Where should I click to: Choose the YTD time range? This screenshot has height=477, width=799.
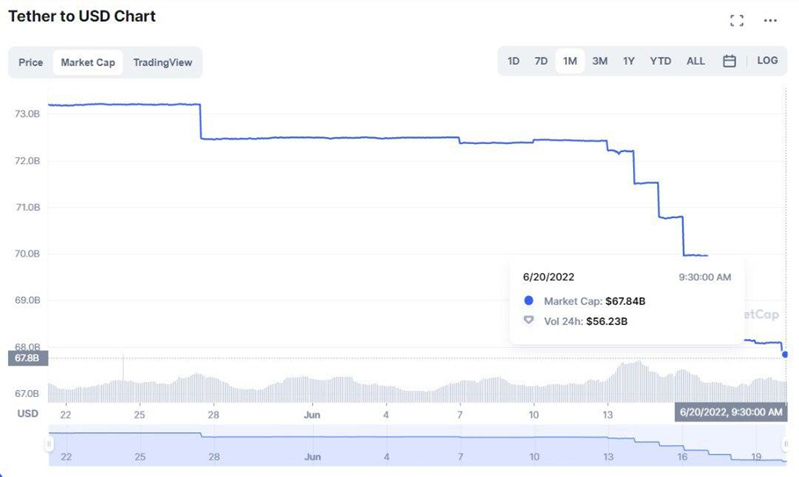(x=660, y=61)
